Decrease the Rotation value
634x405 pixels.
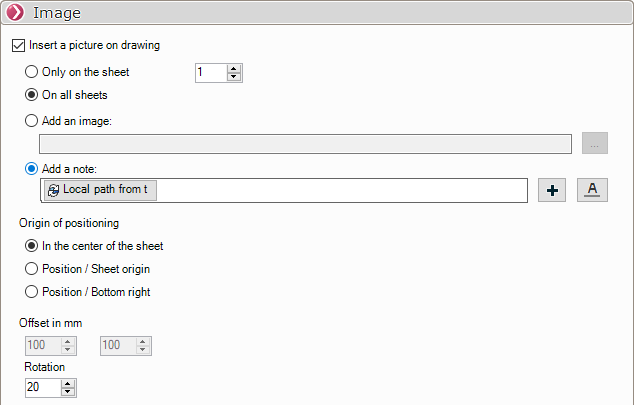(67, 392)
